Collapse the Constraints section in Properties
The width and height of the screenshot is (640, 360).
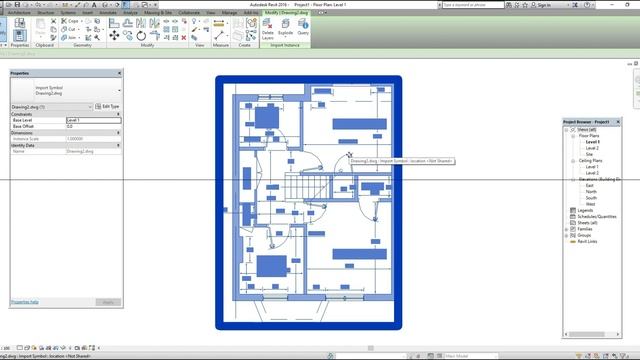[118, 114]
